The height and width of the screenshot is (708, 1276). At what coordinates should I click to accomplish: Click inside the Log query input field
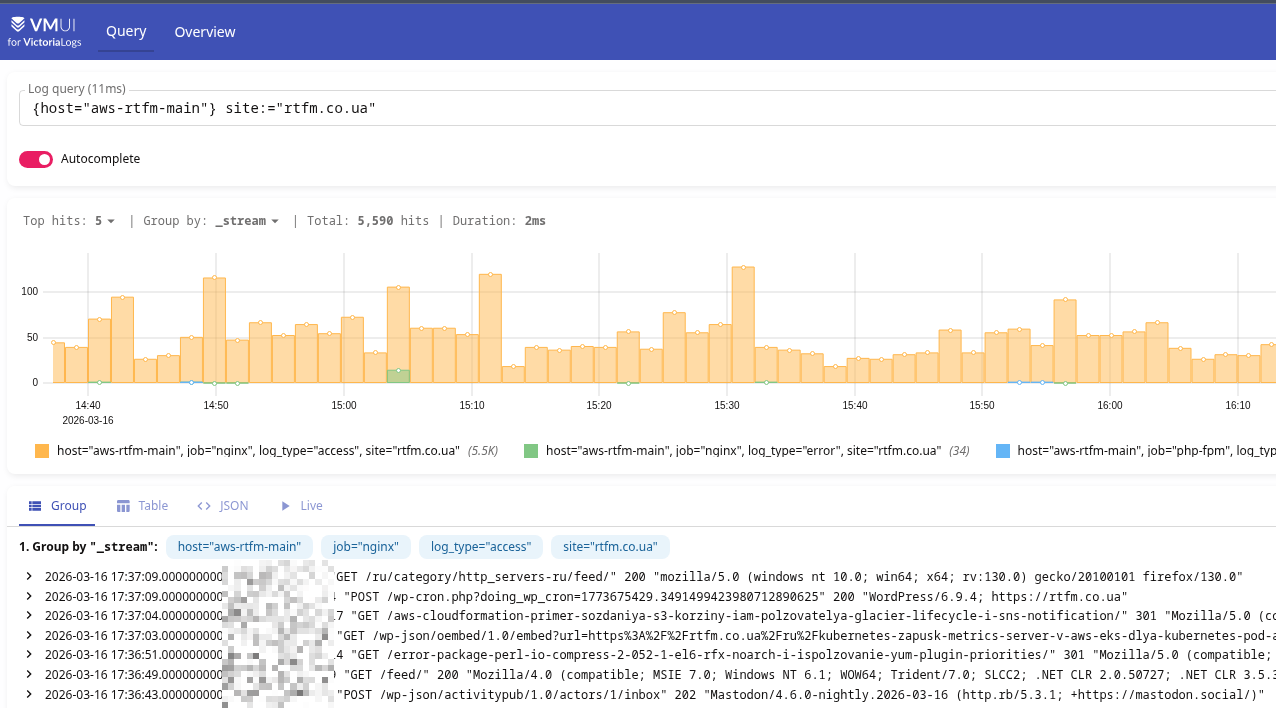pos(640,108)
